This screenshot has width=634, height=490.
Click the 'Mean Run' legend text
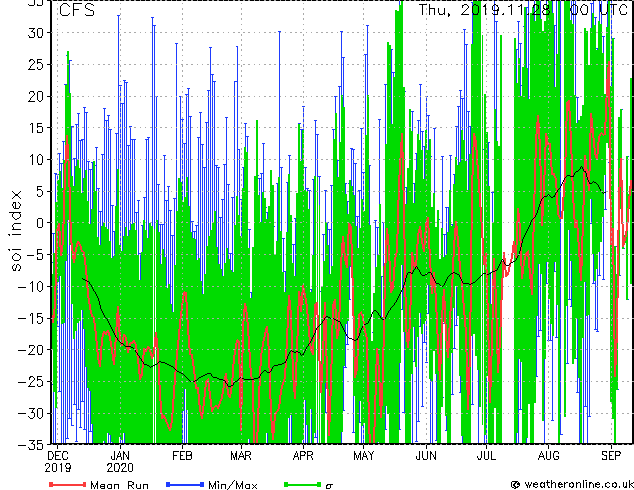point(119,485)
